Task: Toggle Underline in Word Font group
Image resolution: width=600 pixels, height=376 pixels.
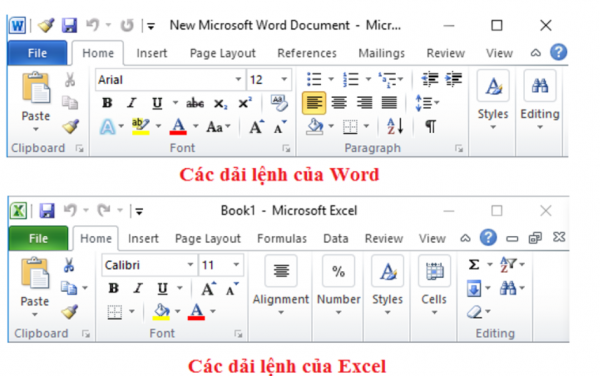Action: tap(157, 103)
